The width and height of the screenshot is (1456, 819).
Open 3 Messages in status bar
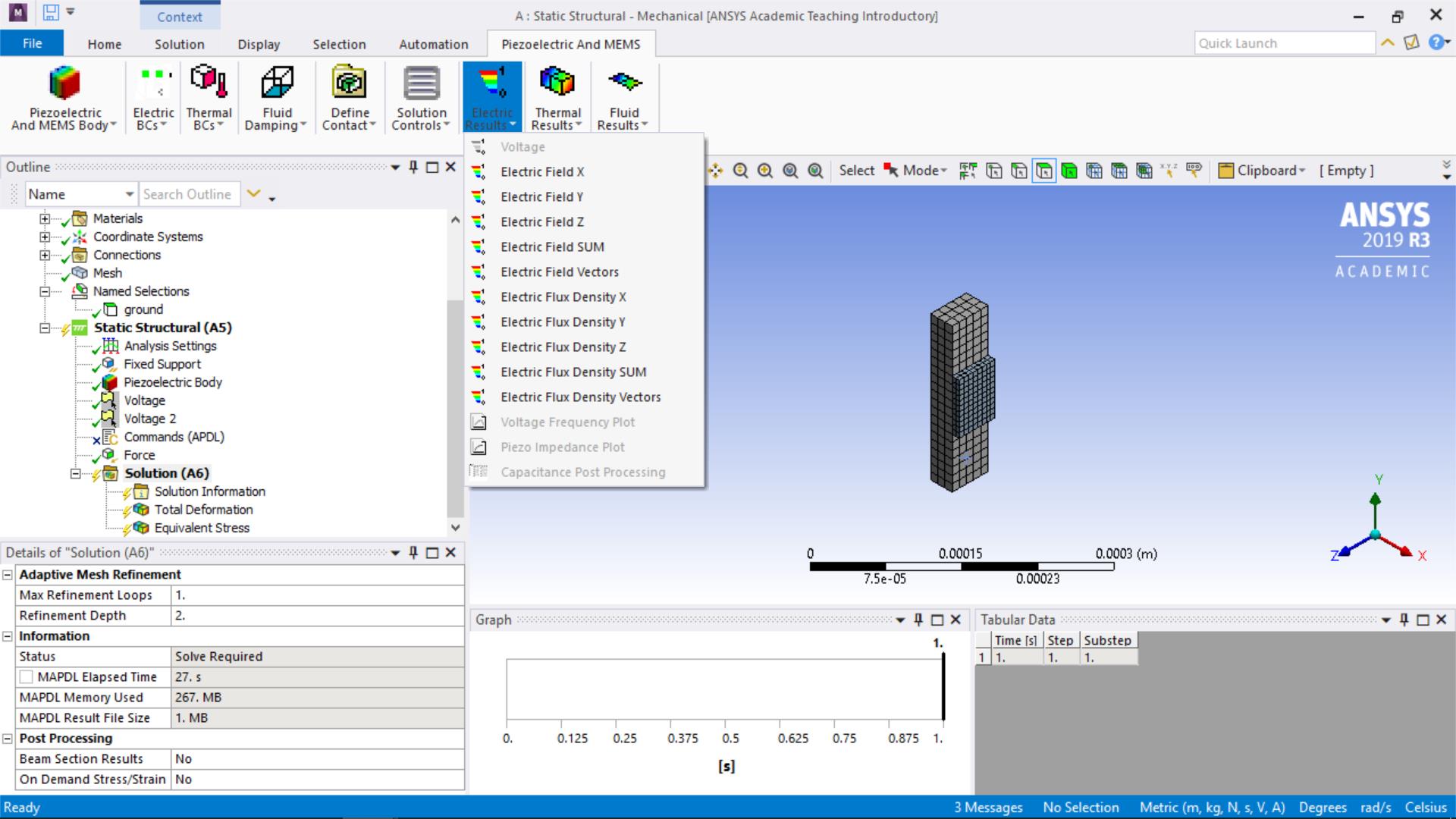pyautogui.click(x=988, y=808)
